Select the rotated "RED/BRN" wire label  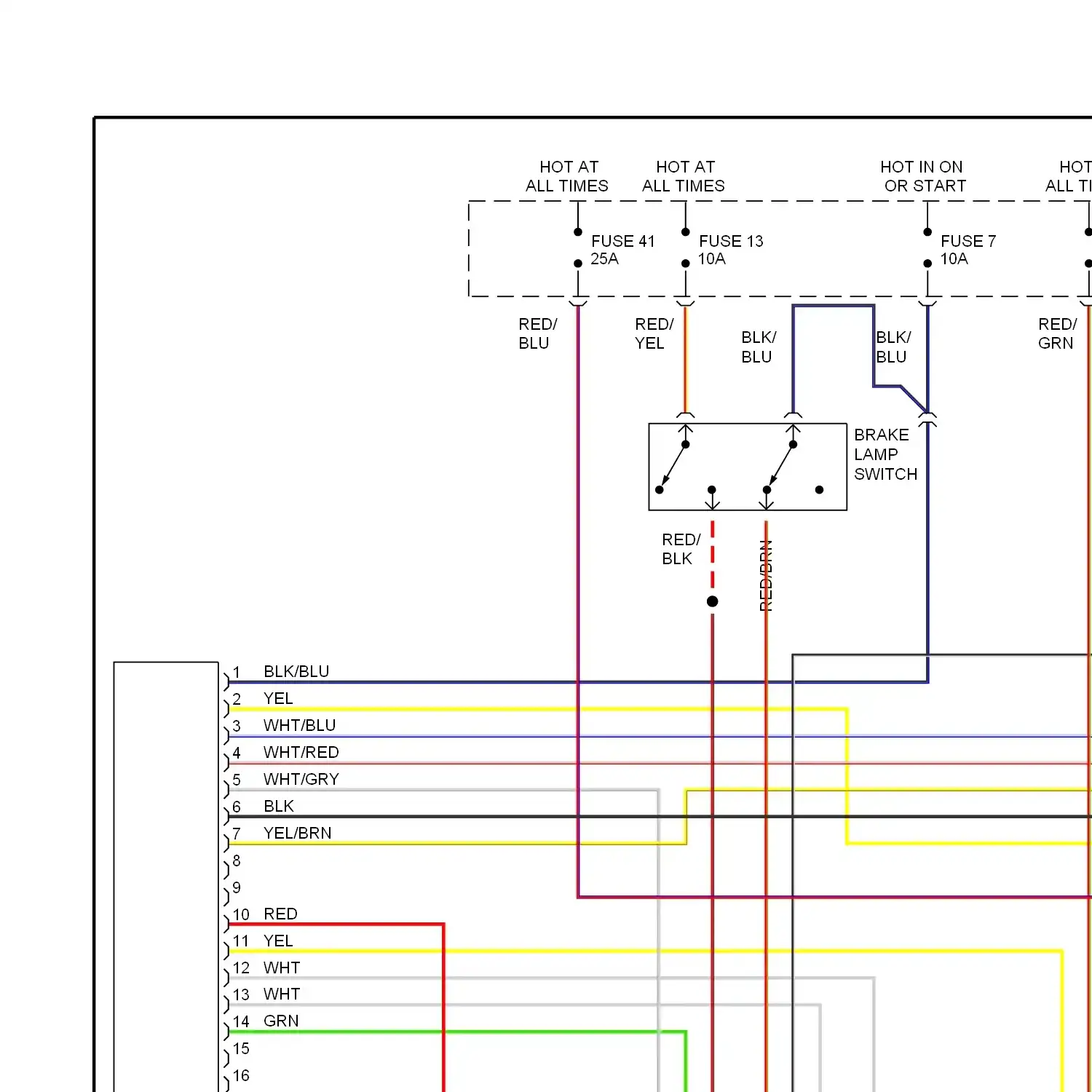tap(765, 575)
